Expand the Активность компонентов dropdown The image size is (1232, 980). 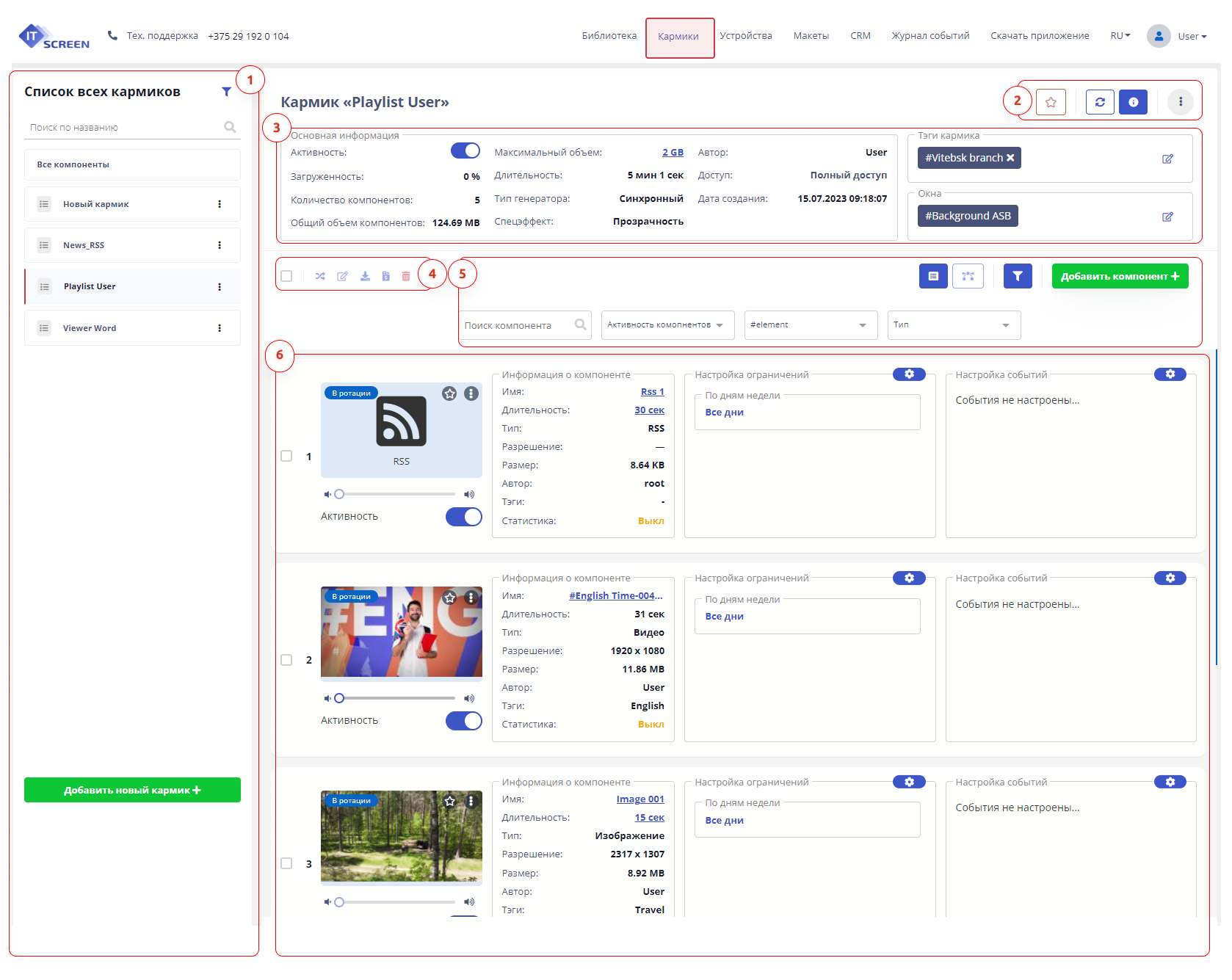667,325
